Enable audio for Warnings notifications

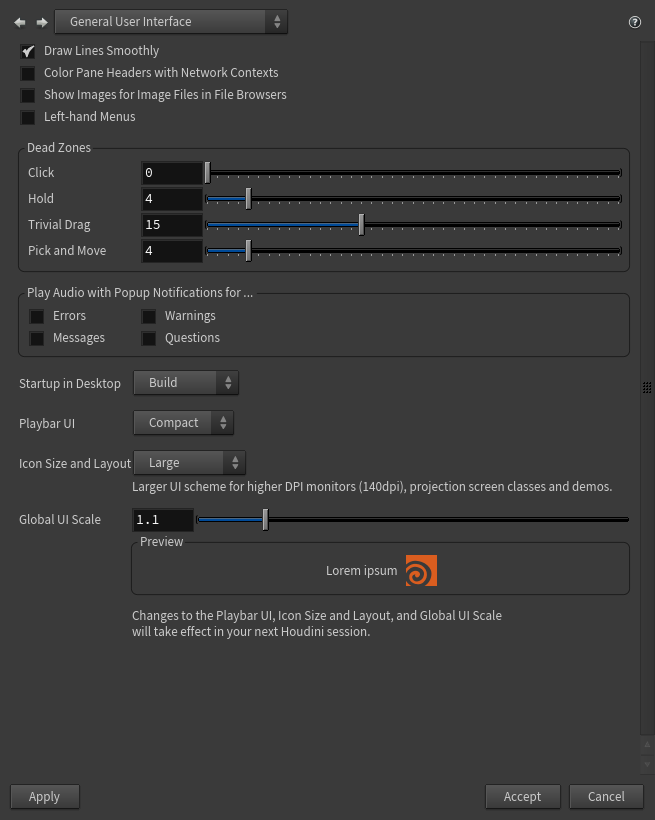(x=149, y=316)
